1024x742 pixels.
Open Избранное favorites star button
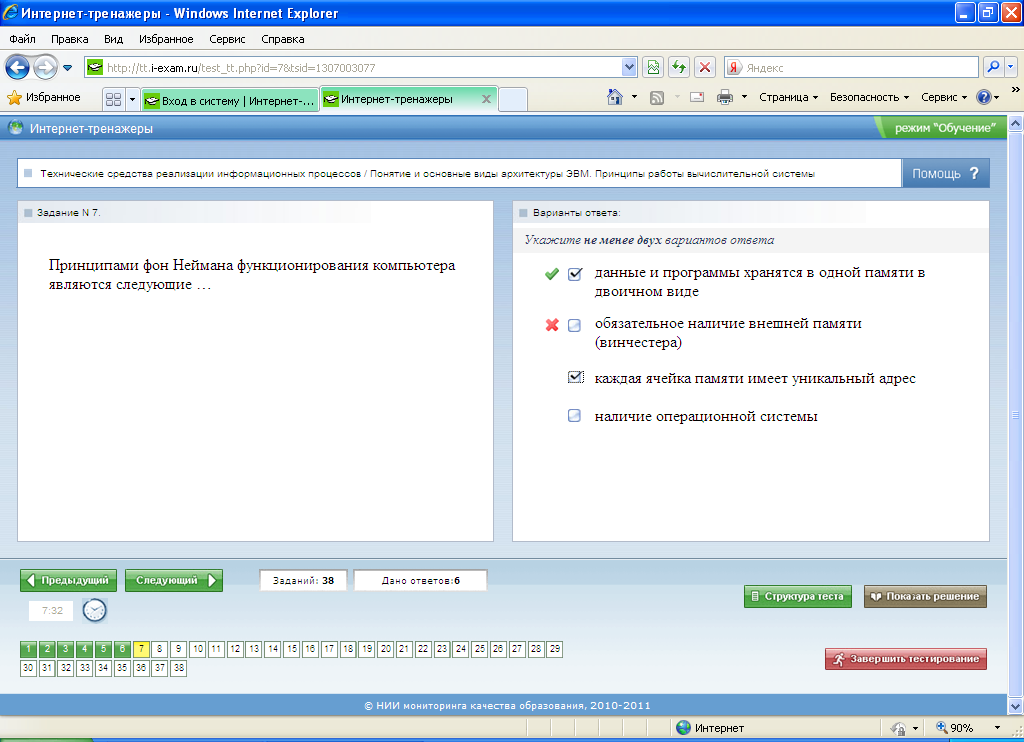44,97
